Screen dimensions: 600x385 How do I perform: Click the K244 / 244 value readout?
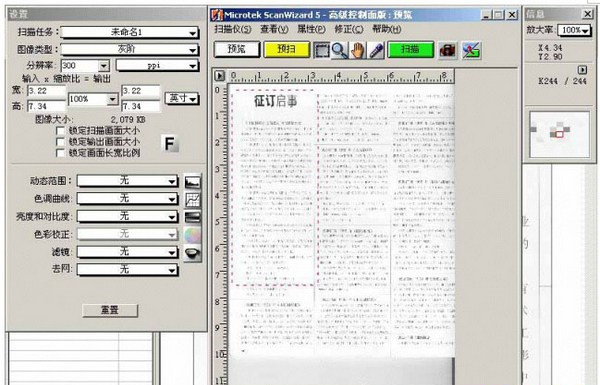pos(562,81)
